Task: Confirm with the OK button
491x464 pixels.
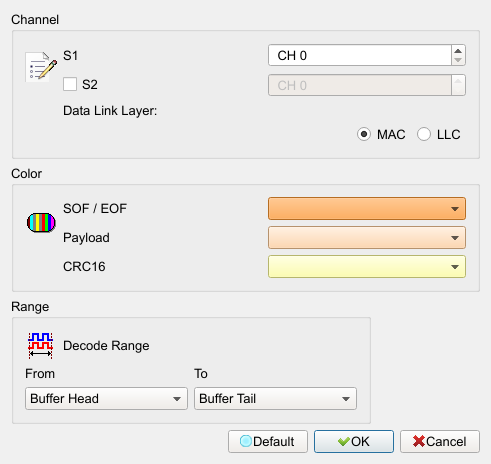Action: (354, 442)
